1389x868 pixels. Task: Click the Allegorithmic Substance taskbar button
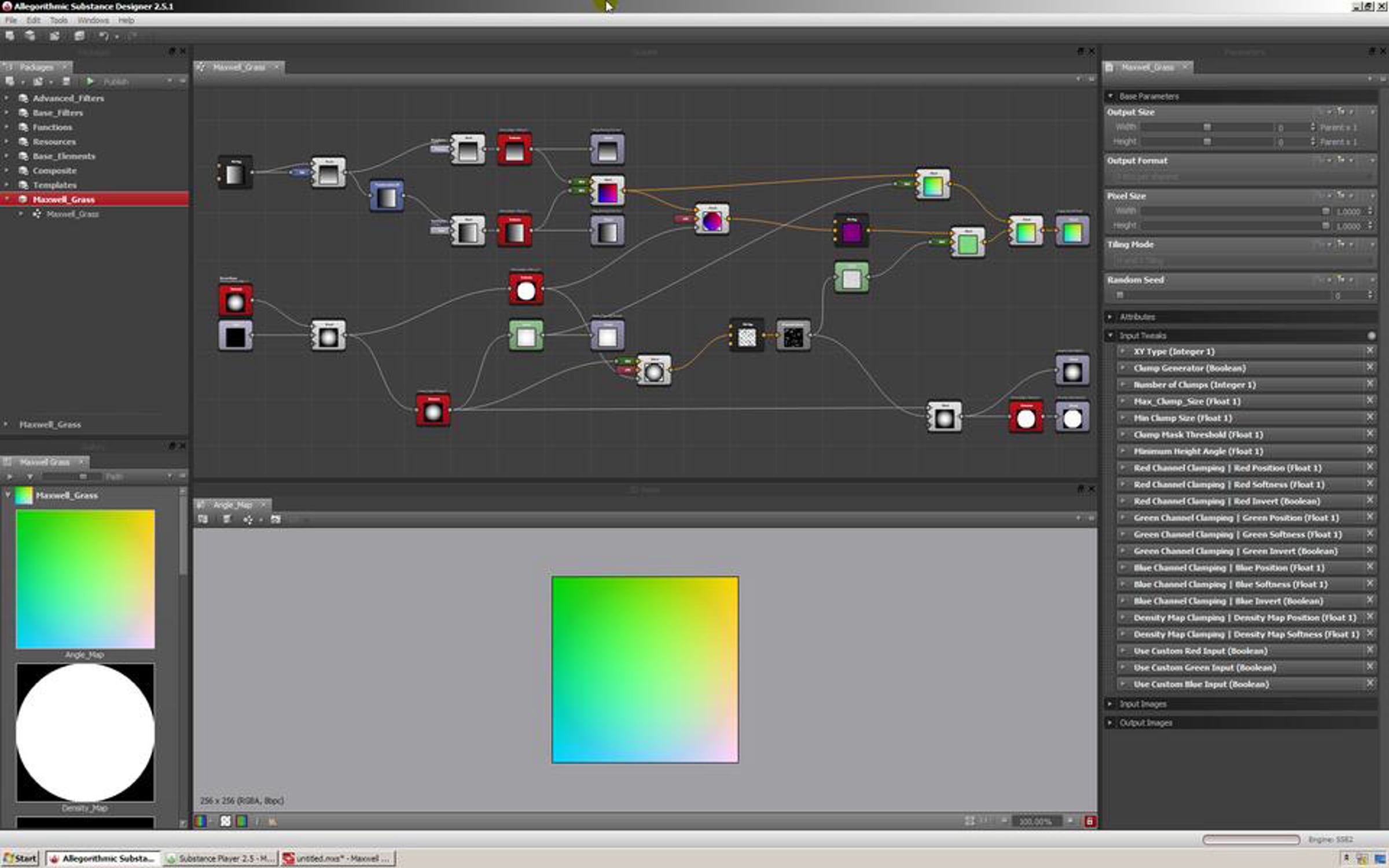pos(103,858)
